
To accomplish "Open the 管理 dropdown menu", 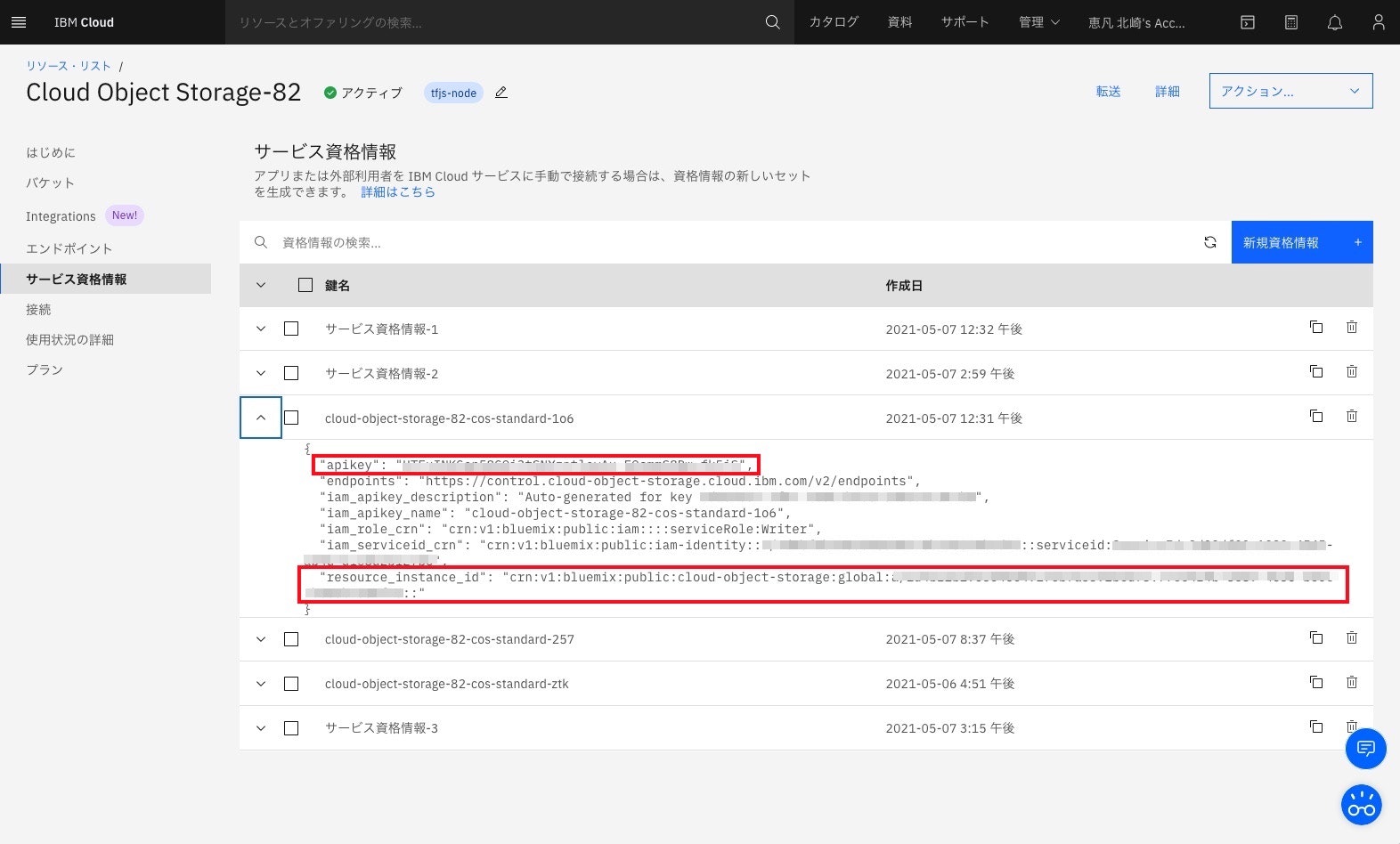I will [x=1038, y=22].
